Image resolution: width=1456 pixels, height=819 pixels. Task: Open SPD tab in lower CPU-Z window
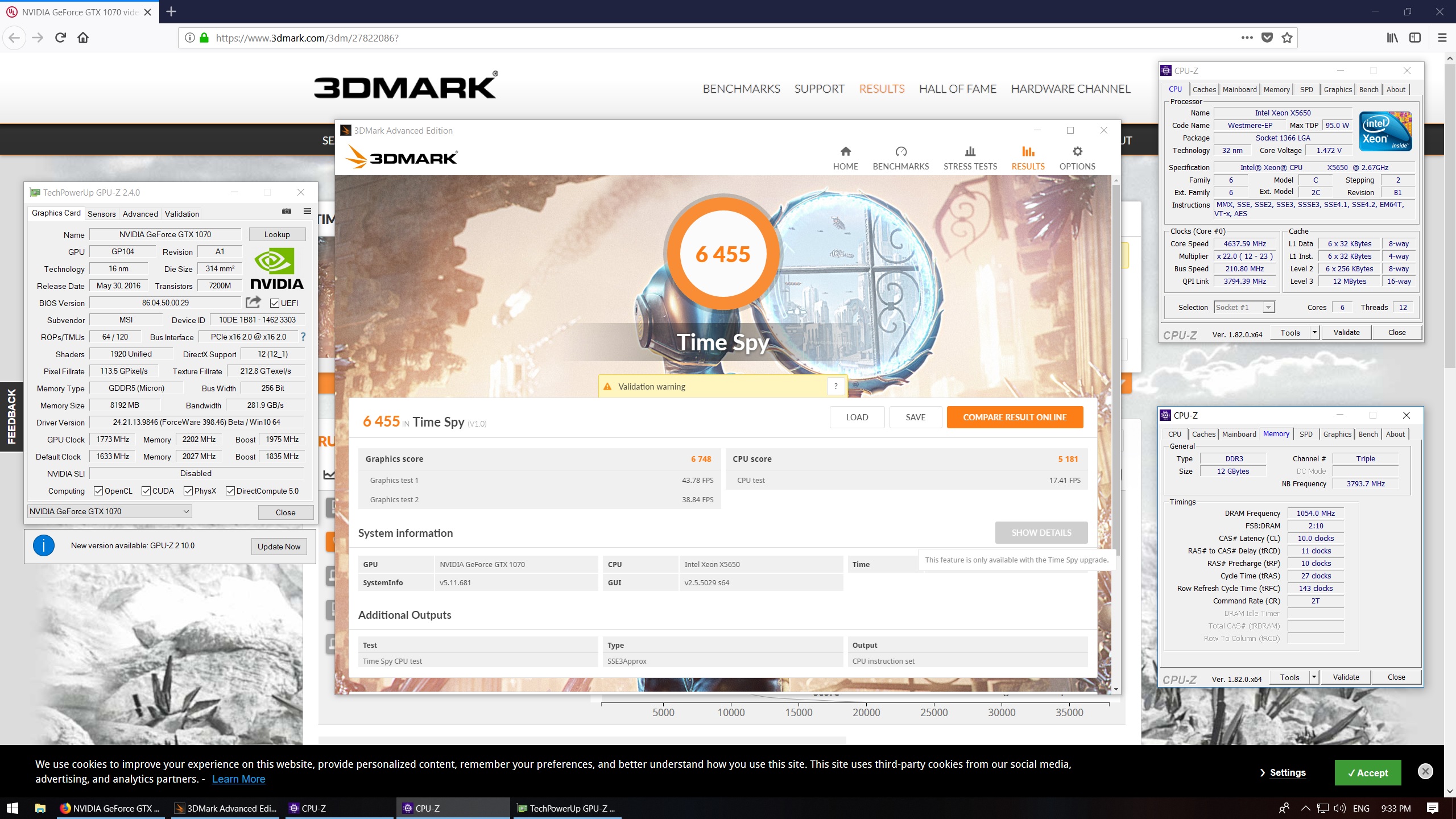point(1306,434)
